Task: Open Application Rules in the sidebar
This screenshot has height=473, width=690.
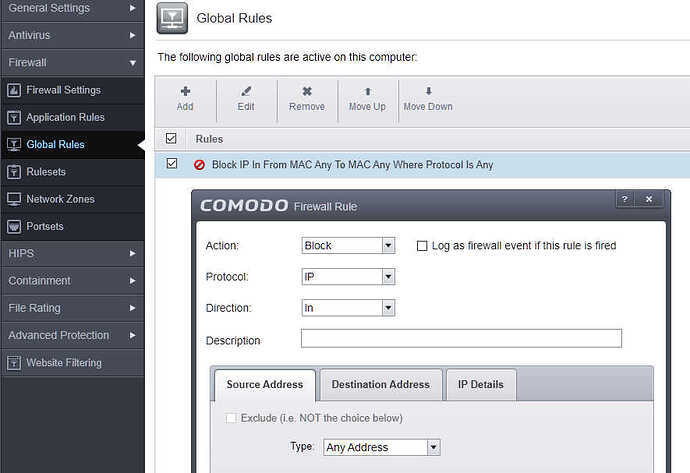Action: pyautogui.click(x=72, y=117)
